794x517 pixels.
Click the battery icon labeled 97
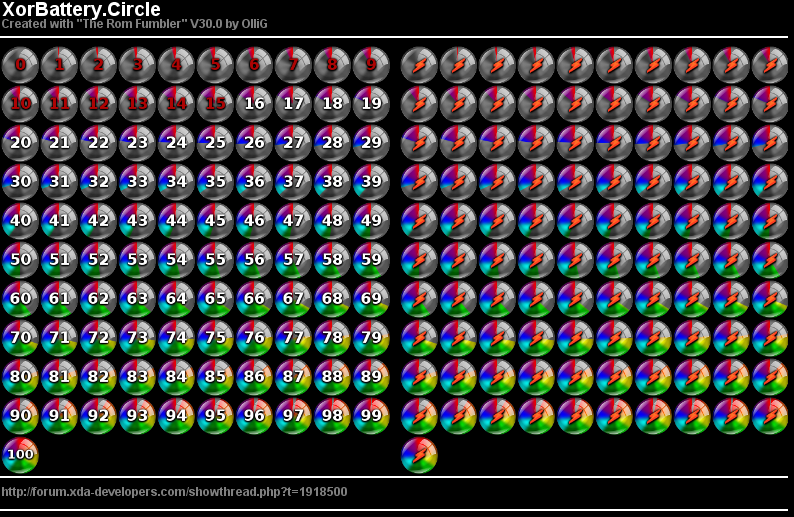tap(293, 416)
